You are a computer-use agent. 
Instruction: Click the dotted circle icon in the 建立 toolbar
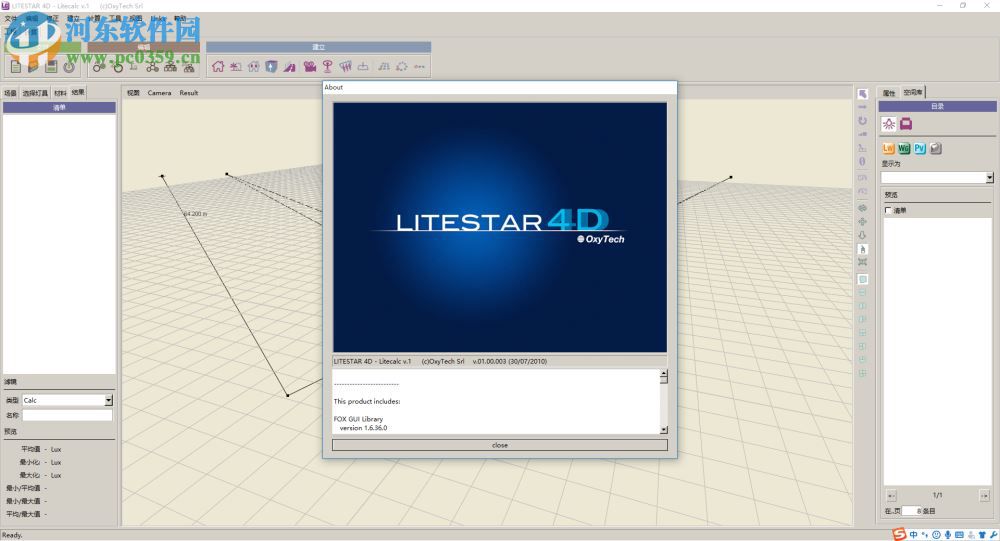[402, 66]
